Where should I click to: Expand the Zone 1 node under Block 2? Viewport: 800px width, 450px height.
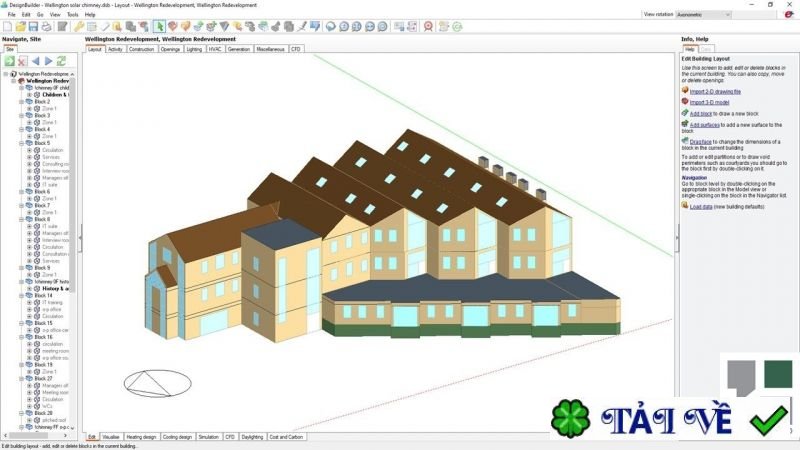29,109
